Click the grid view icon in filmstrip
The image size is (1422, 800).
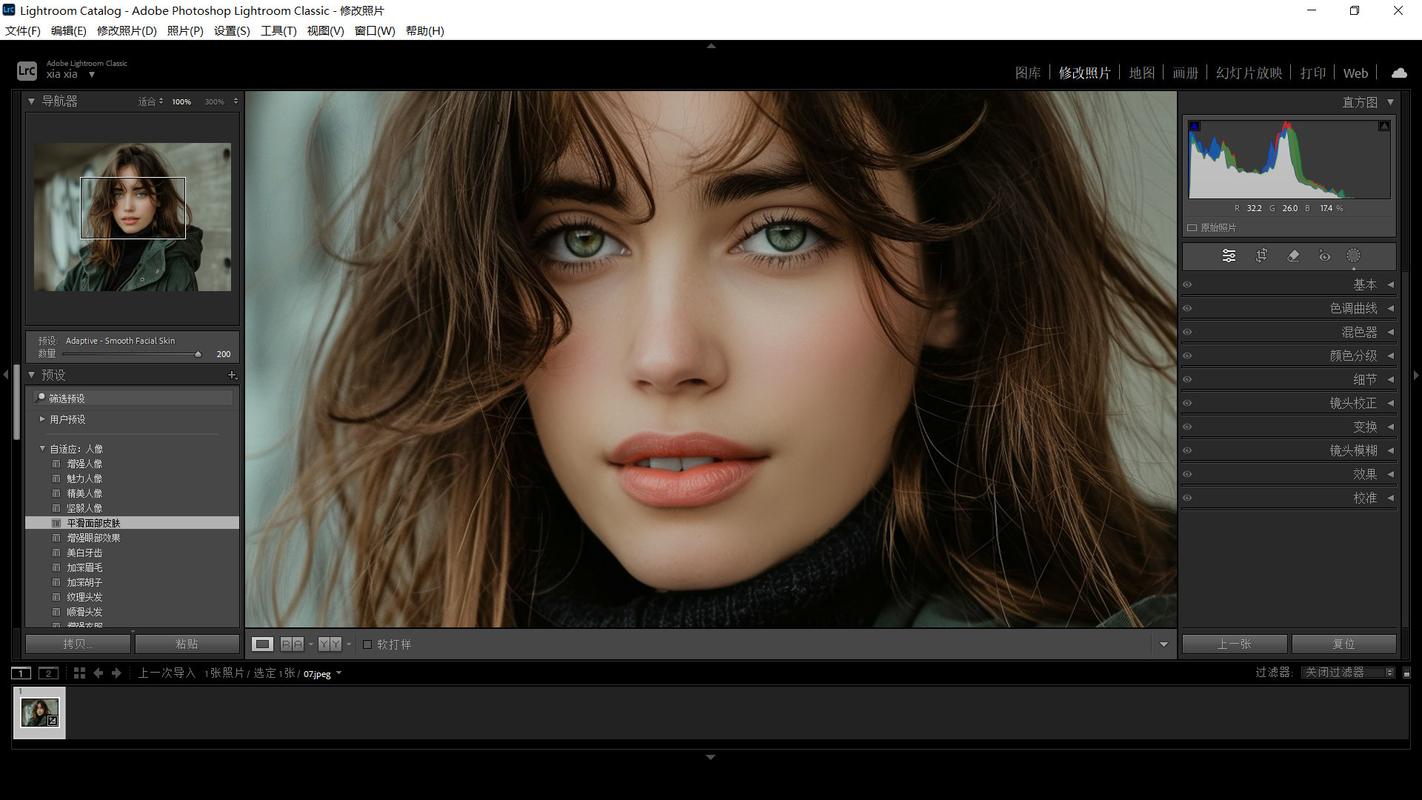pyautogui.click(x=79, y=673)
